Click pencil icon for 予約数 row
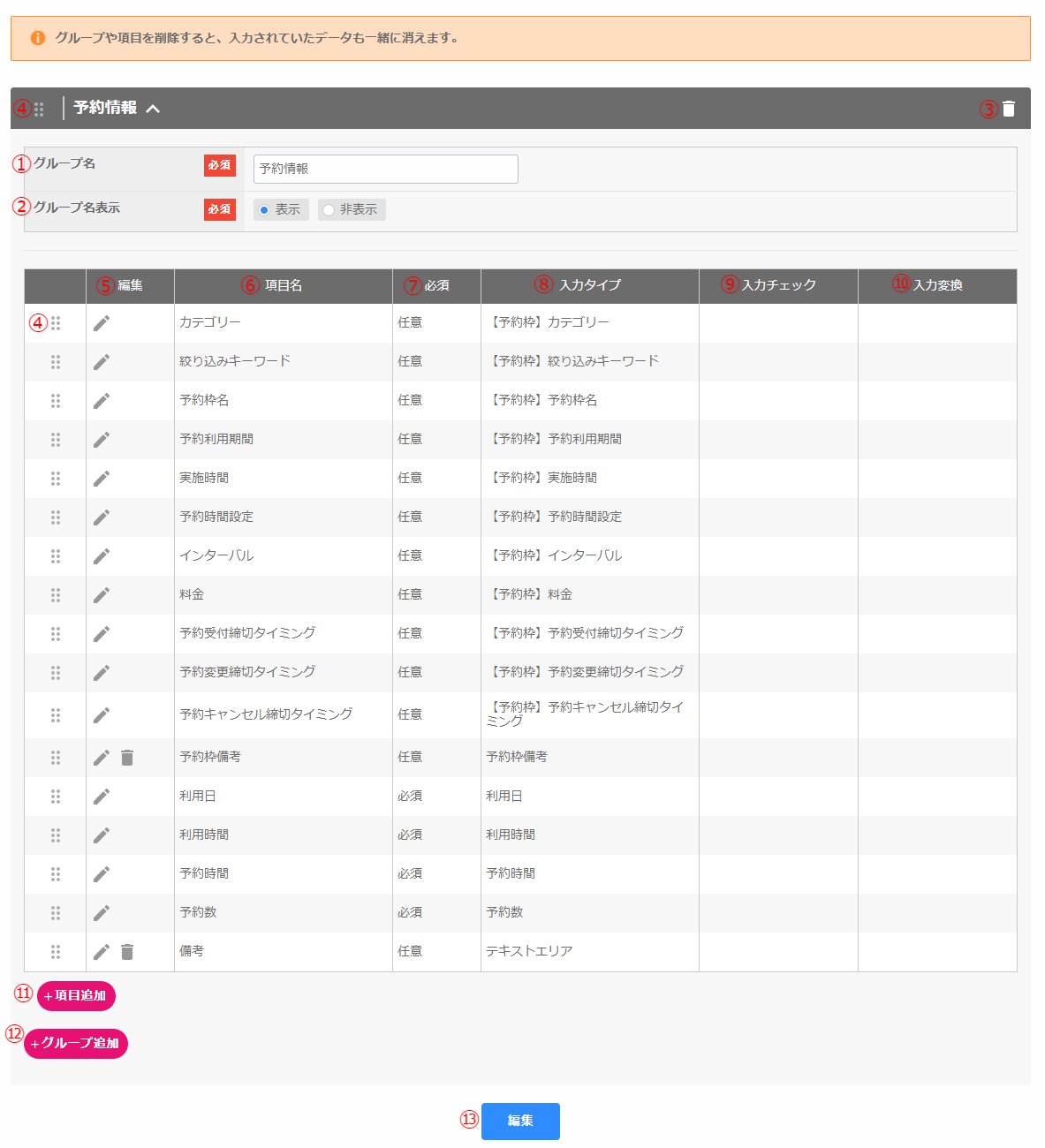1045x1148 pixels. 102,913
